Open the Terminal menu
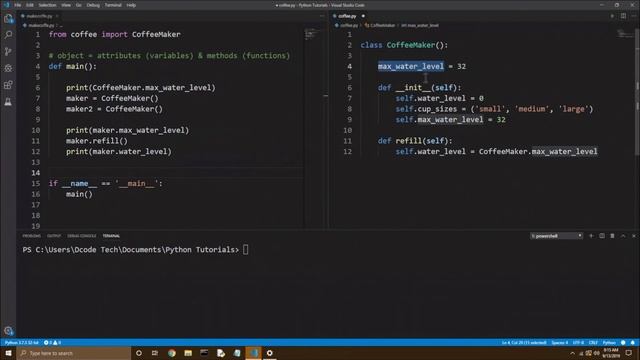The image size is (640, 360). 113,5
